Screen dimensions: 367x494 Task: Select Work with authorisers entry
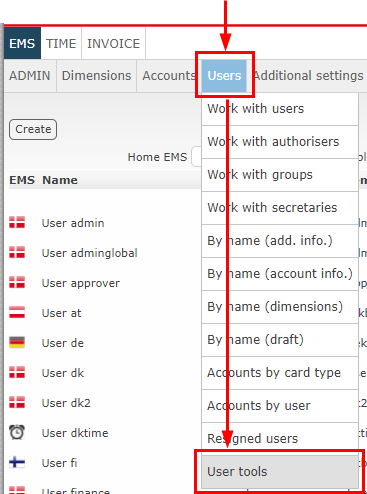pyautogui.click(x=280, y=142)
